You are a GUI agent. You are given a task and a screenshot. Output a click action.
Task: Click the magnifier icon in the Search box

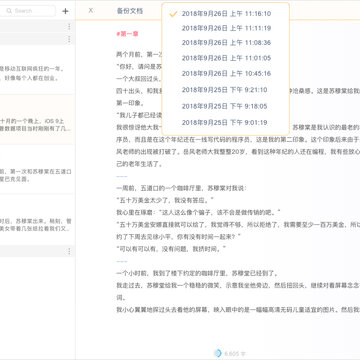(x=9, y=11)
